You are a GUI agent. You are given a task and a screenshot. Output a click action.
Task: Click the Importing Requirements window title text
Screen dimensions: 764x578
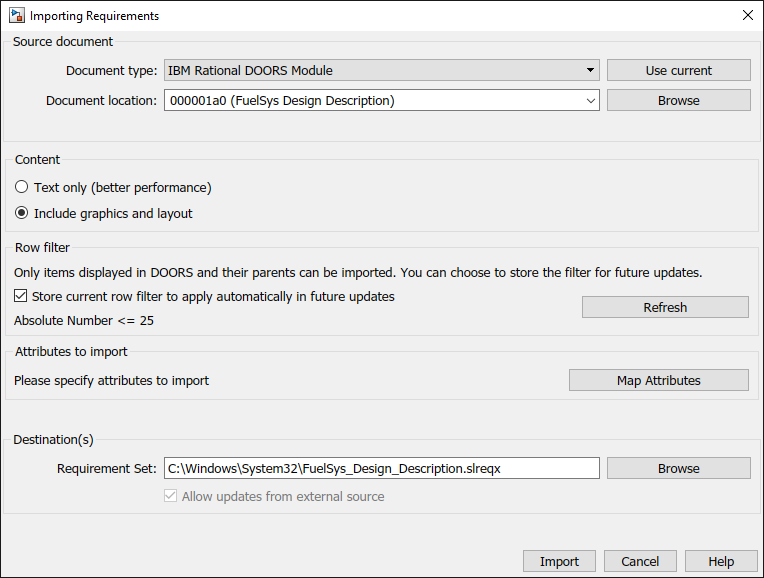(x=94, y=16)
